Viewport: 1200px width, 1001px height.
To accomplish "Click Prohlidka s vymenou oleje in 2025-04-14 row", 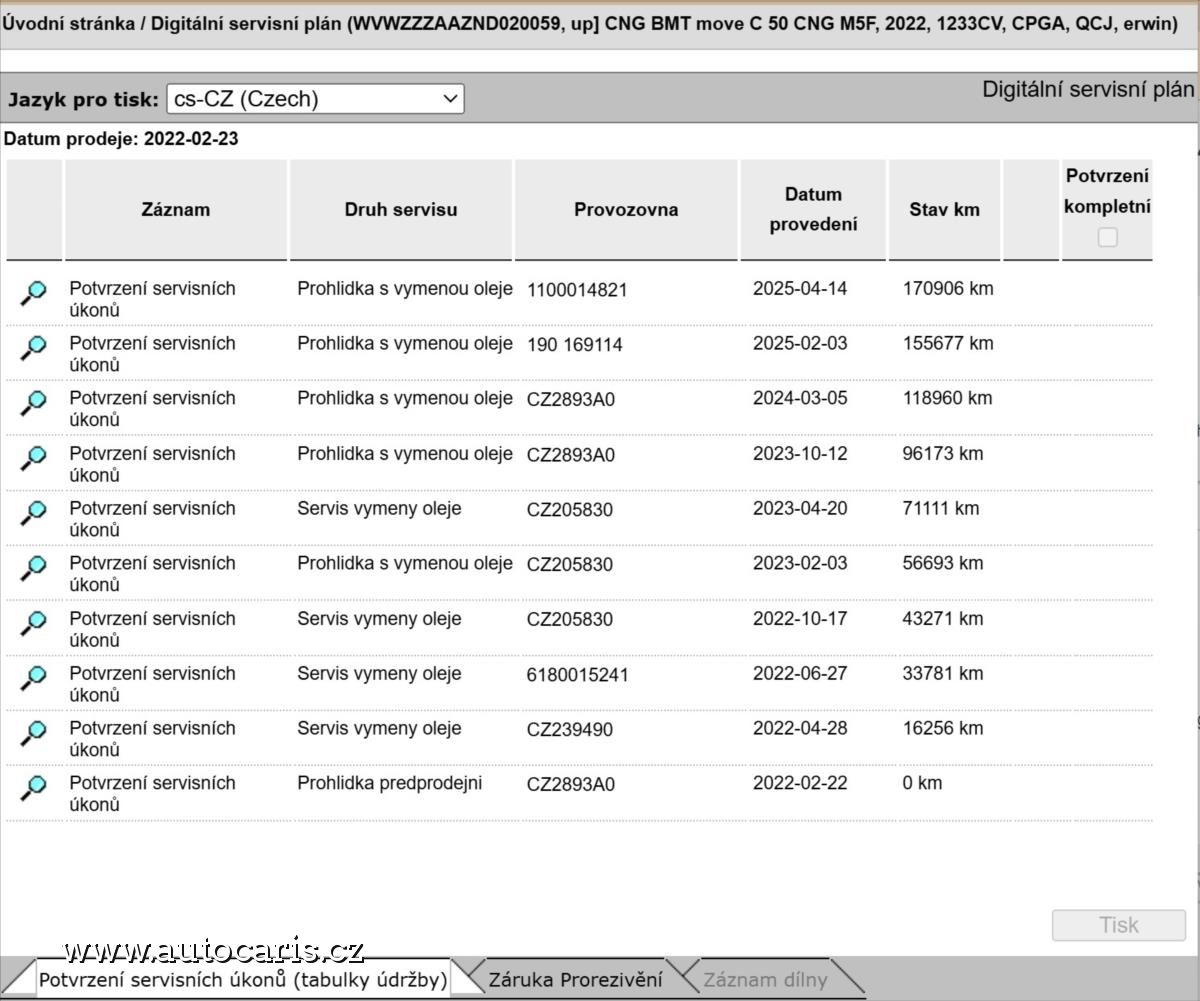I will point(405,288).
